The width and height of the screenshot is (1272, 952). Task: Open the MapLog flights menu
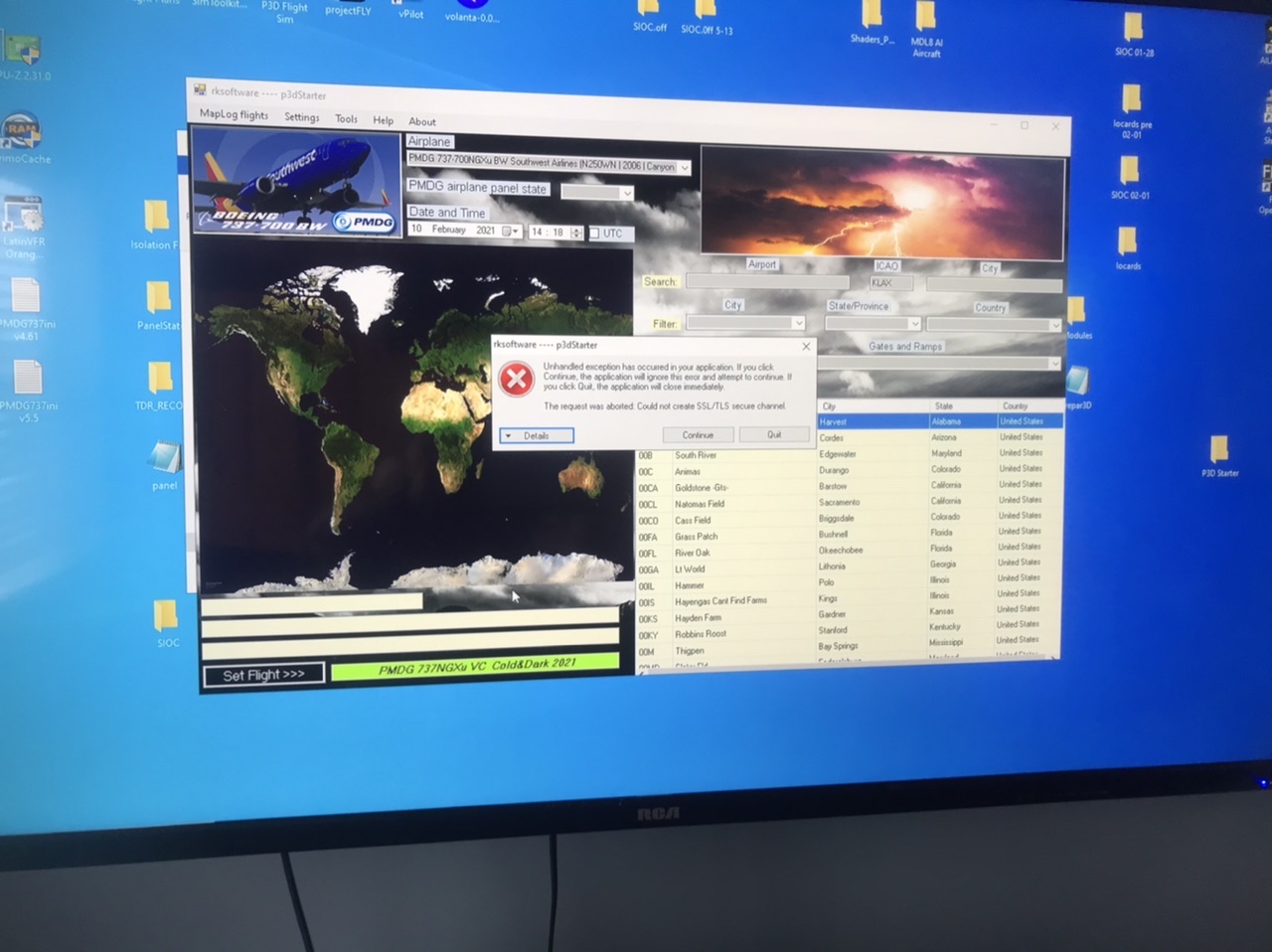coord(234,114)
